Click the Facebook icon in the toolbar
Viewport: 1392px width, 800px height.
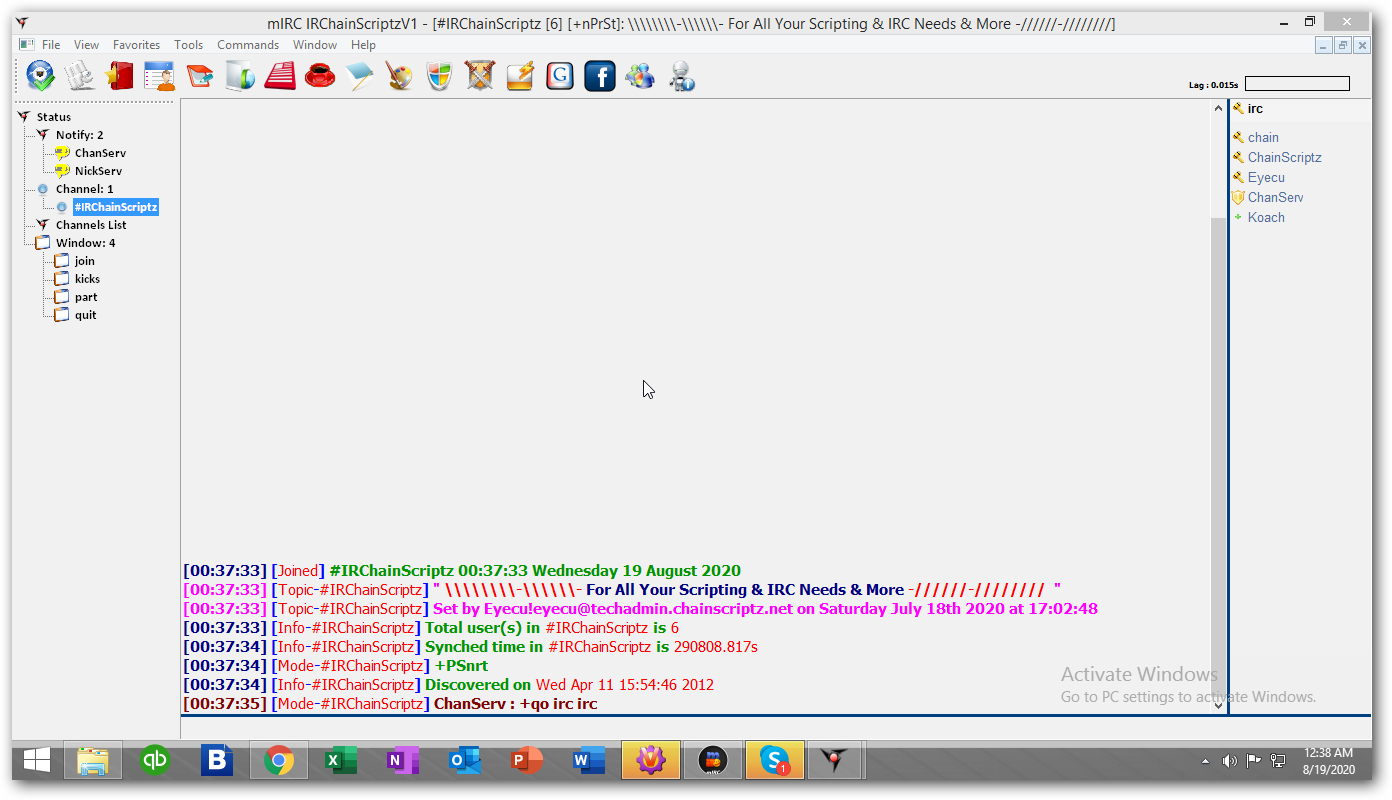pos(599,76)
